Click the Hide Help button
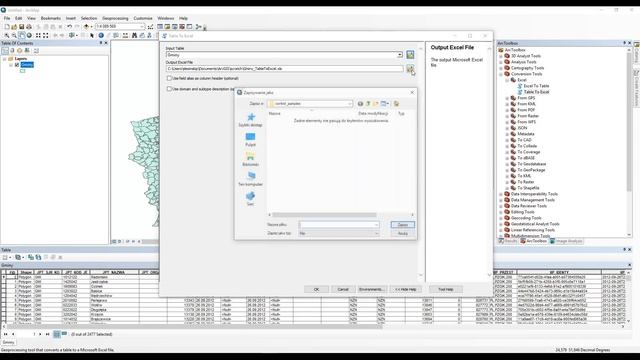The image size is (640, 360). 405,289
